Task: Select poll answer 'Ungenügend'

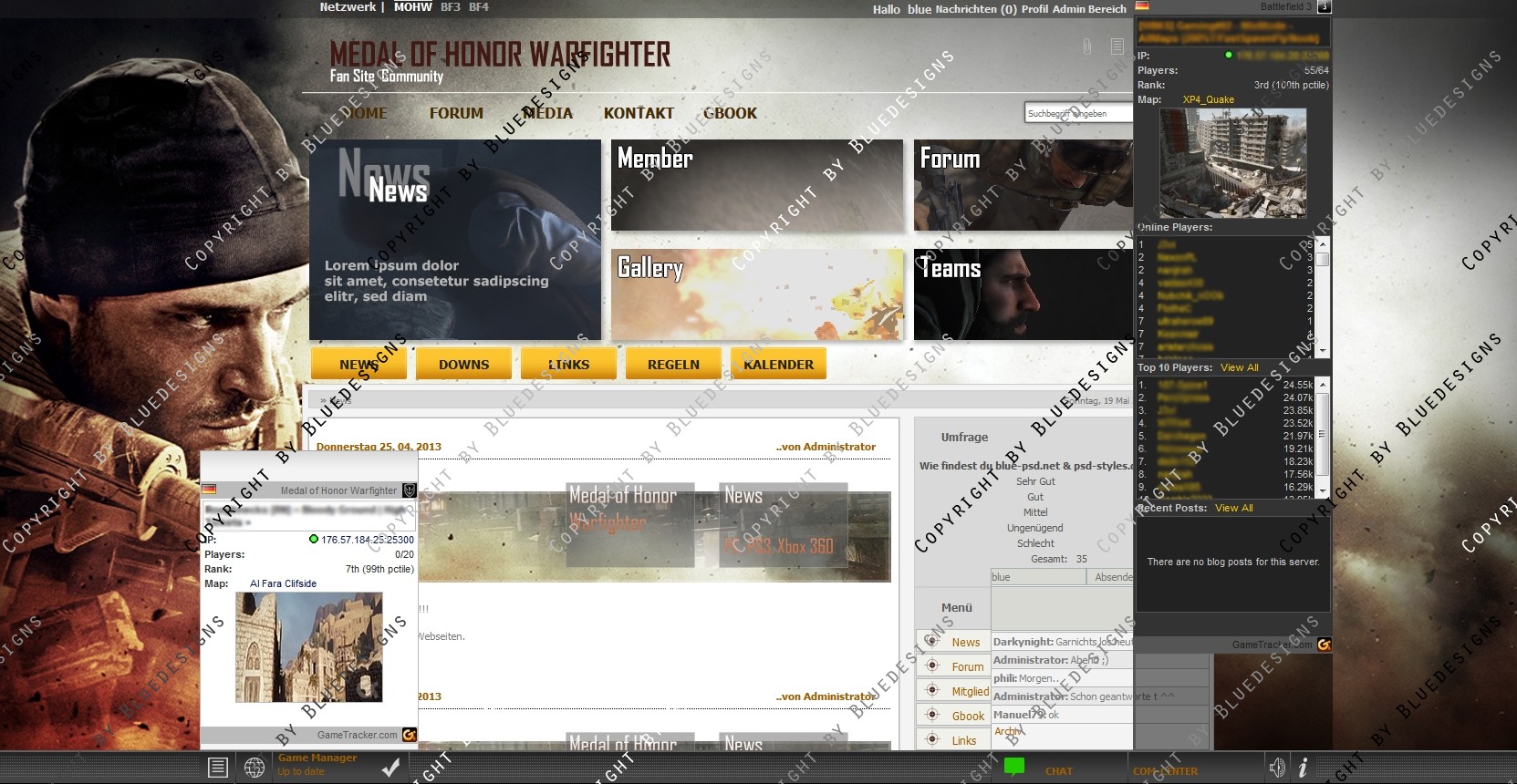Action: point(1035,528)
